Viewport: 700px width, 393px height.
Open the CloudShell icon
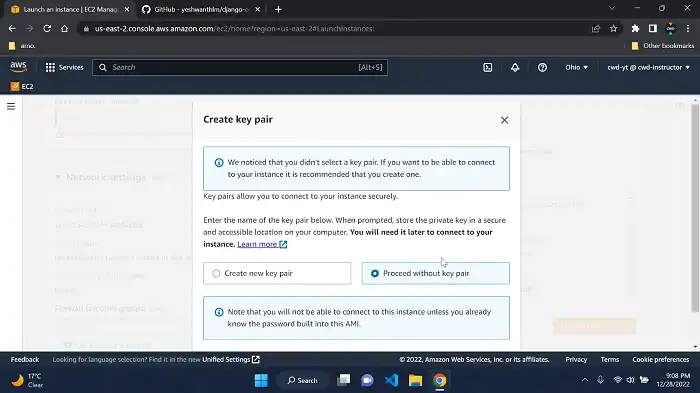[x=488, y=67]
